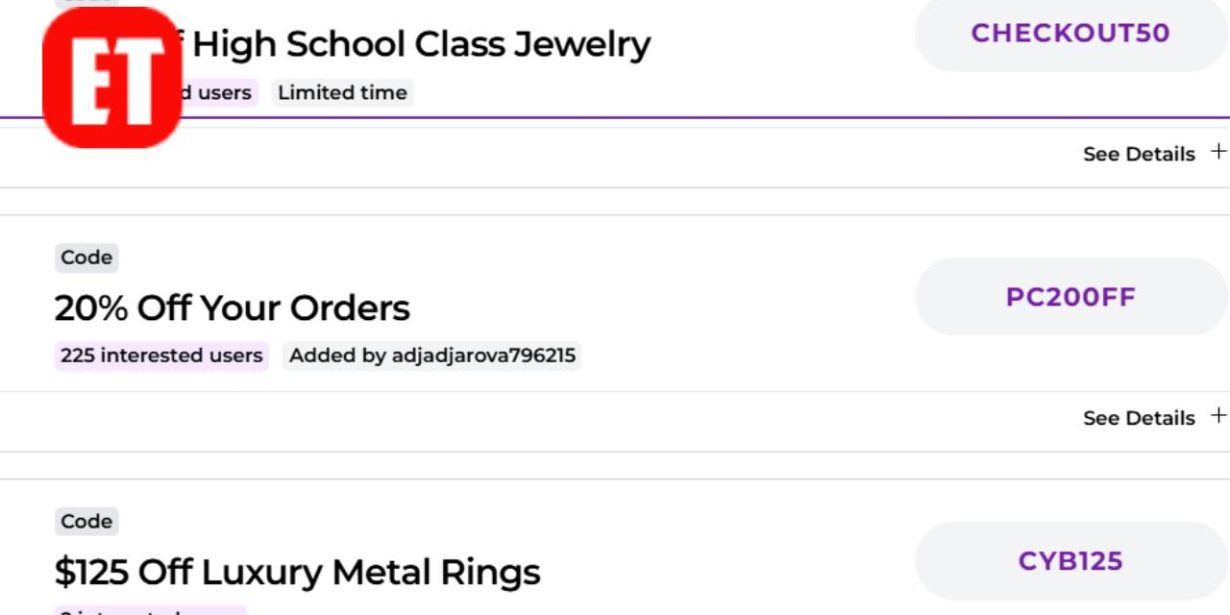Open the 20% Off Your Orders offer title
The image size is (1230, 615).
coord(232,308)
